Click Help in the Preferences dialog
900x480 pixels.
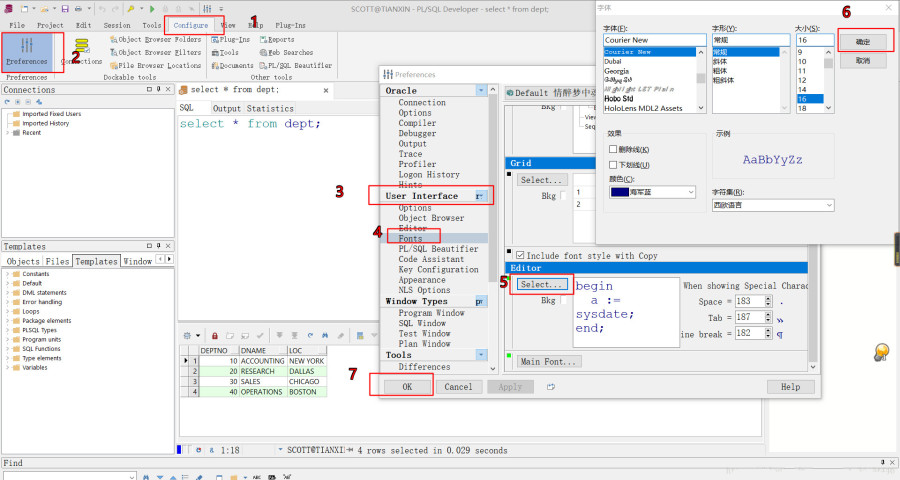click(790, 387)
